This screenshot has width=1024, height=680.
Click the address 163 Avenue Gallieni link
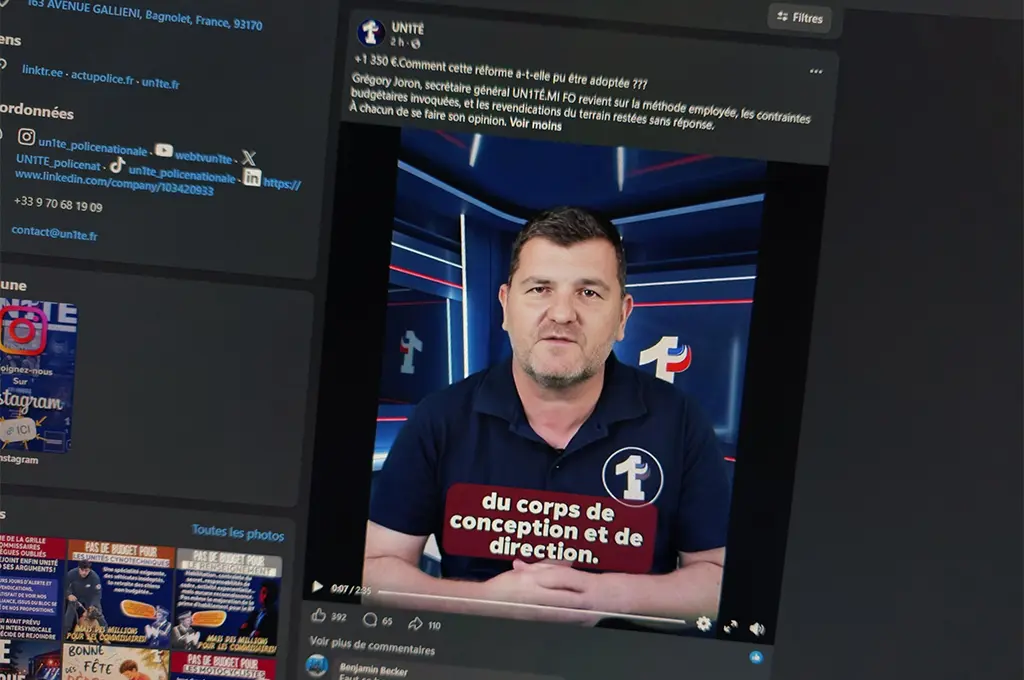click(144, 14)
